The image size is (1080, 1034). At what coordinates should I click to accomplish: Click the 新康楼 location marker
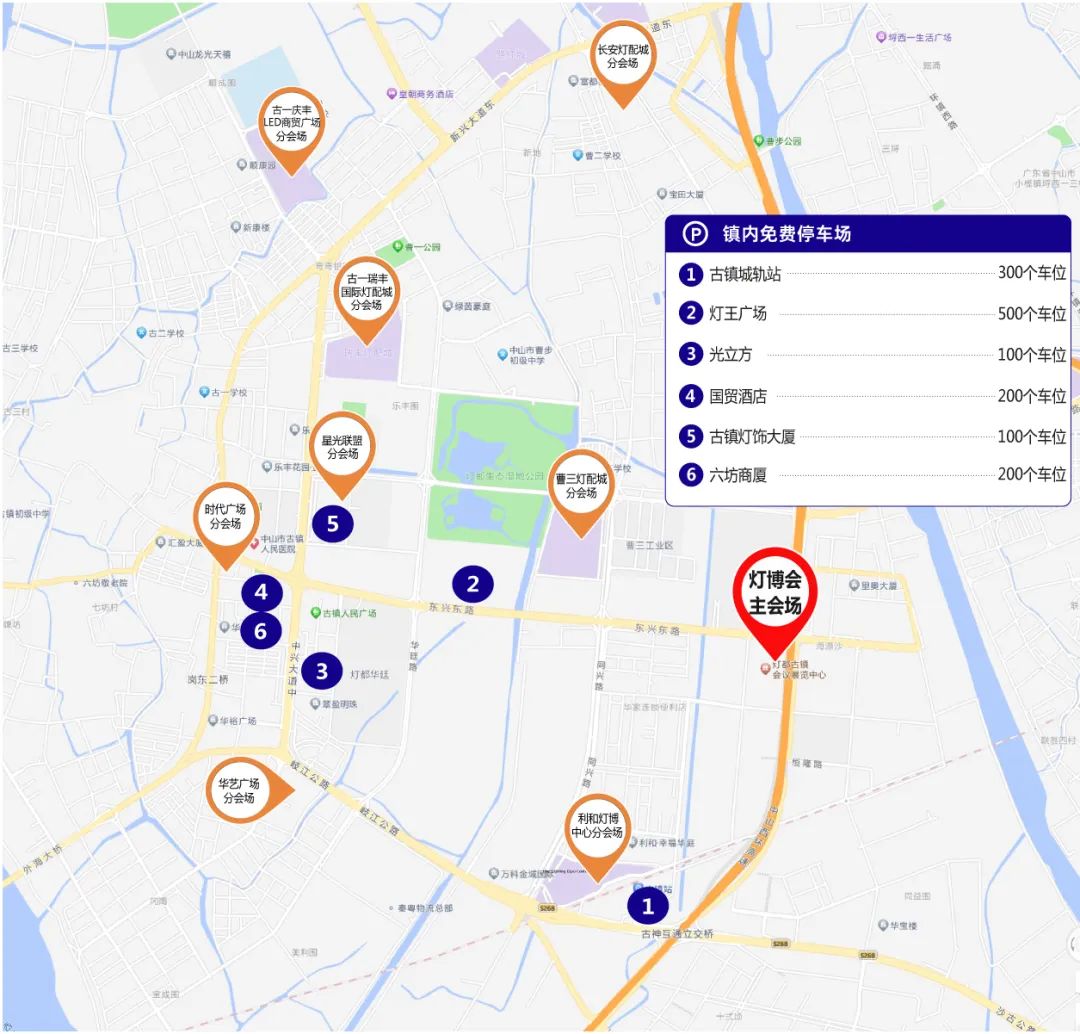(x=236, y=227)
